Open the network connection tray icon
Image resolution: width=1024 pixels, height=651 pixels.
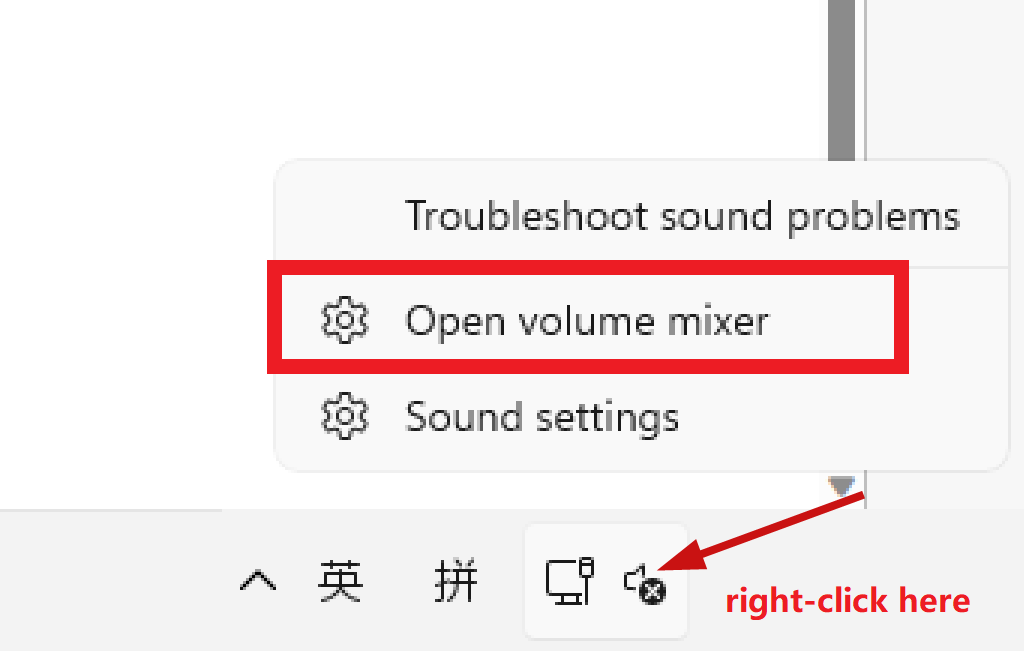[569, 580]
